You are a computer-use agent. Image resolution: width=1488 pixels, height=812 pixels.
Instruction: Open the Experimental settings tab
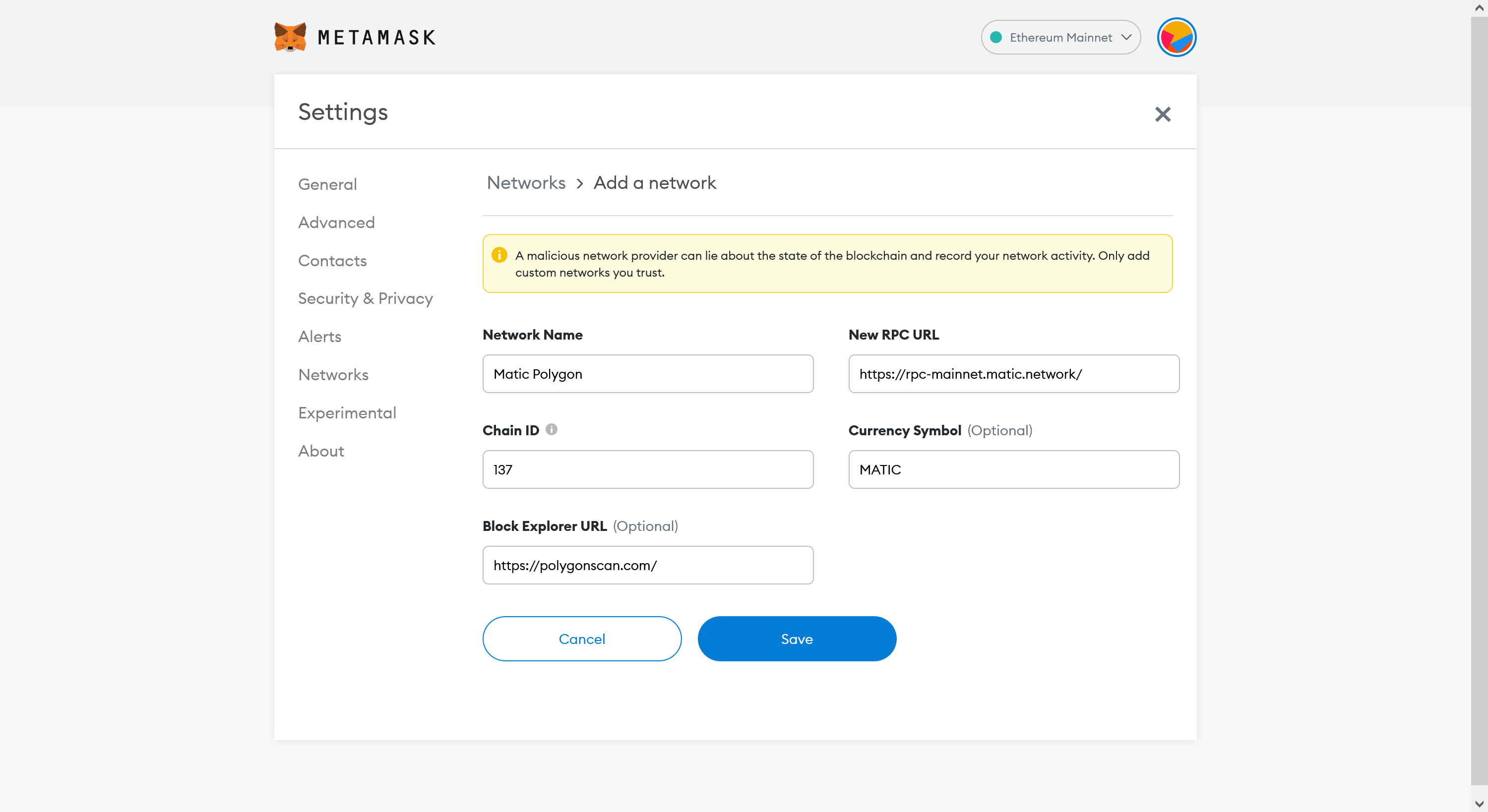347,413
